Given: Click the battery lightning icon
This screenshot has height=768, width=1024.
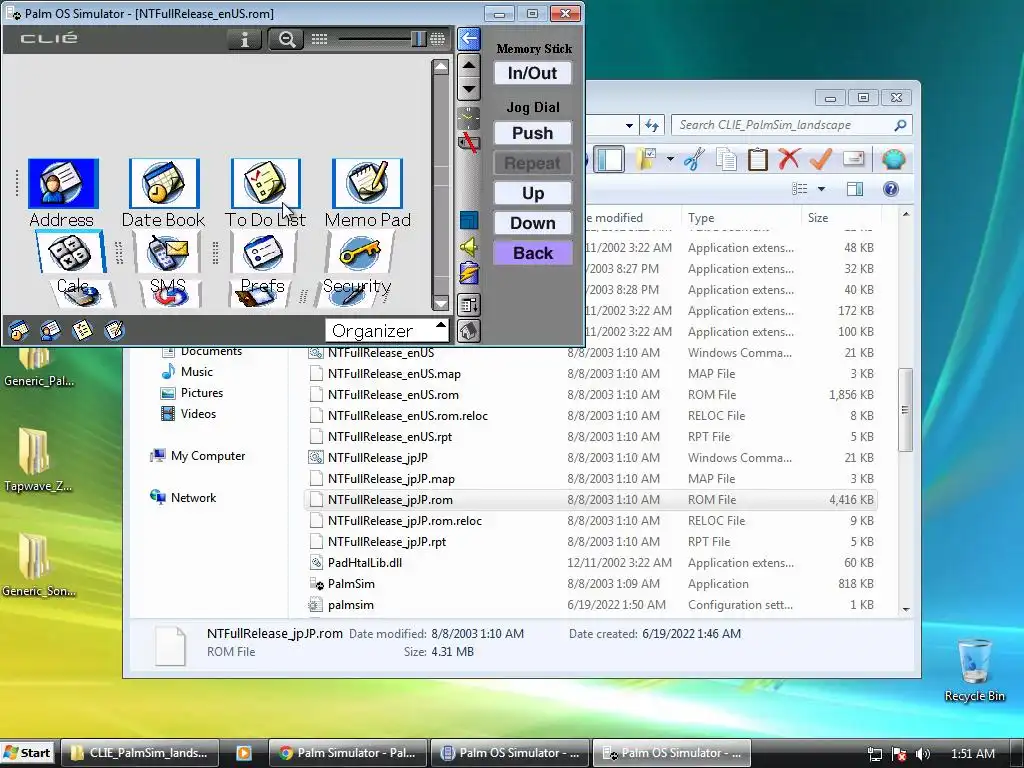Looking at the screenshot, I should [x=469, y=272].
